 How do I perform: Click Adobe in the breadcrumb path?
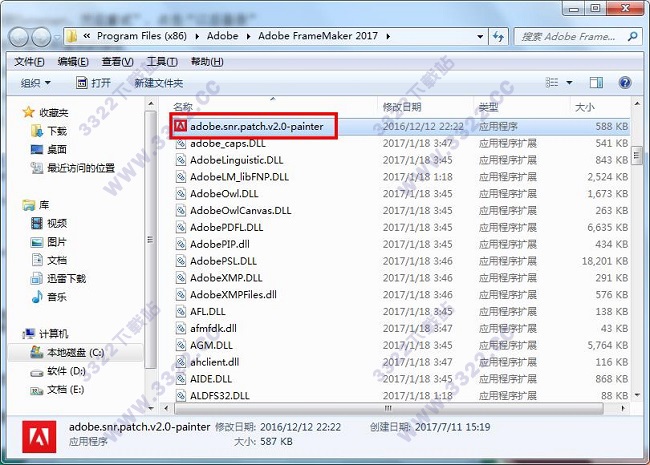223,36
